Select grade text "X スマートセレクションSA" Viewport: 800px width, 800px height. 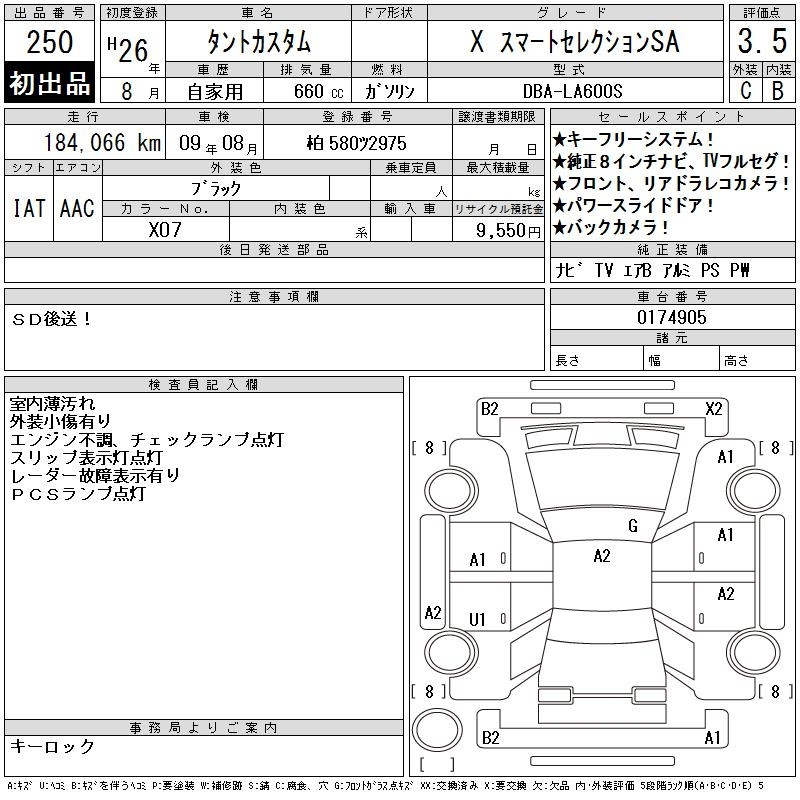coord(575,42)
